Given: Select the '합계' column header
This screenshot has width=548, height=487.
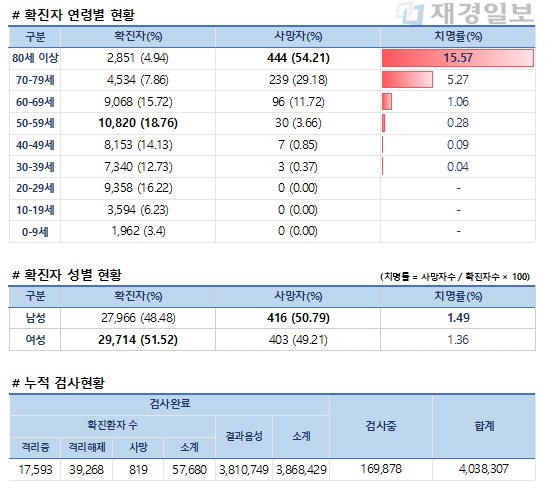Looking at the screenshot, I should pyautogui.click(x=484, y=426).
